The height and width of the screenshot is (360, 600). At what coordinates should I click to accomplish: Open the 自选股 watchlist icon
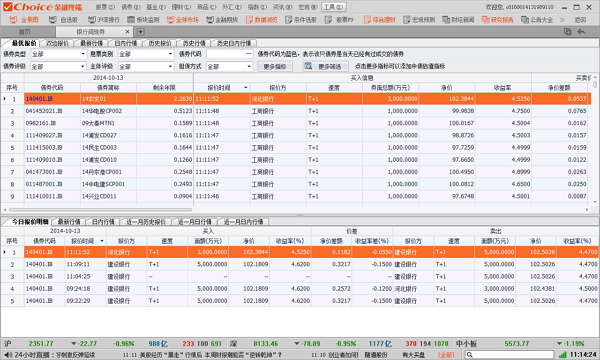(x=52, y=20)
